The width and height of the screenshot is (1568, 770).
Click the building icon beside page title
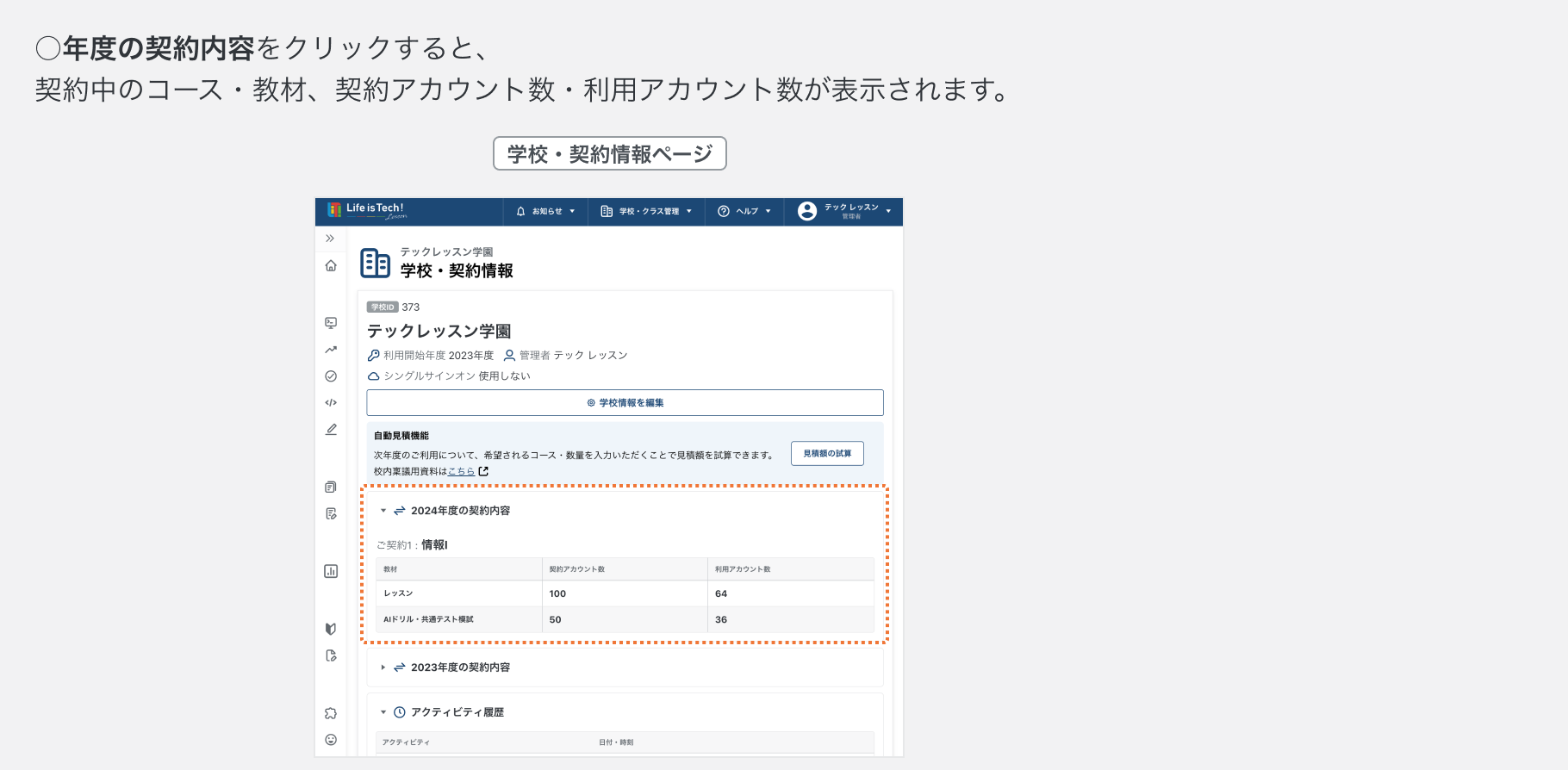(375, 263)
